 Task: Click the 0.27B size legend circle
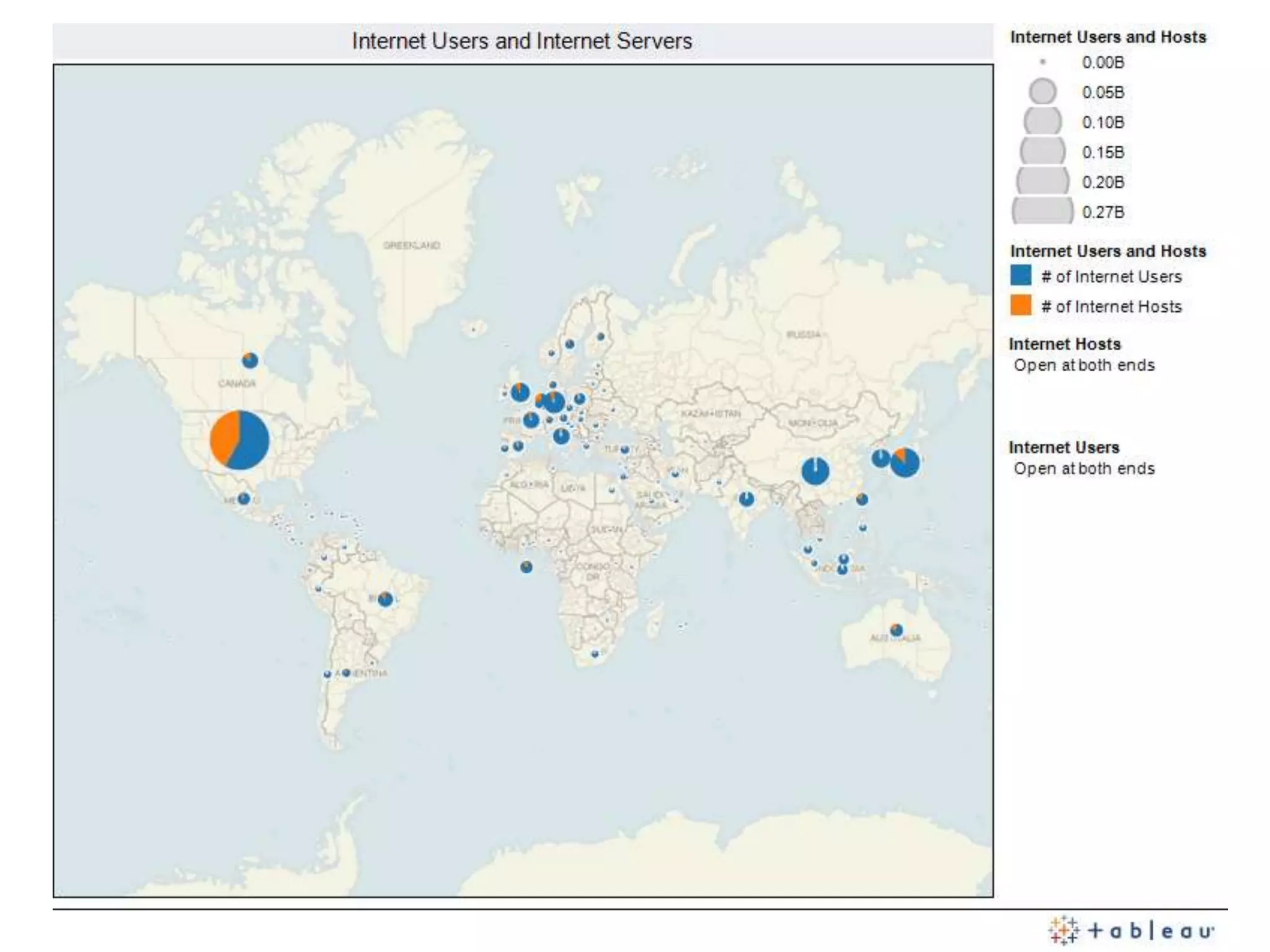click(x=1042, y=211)
